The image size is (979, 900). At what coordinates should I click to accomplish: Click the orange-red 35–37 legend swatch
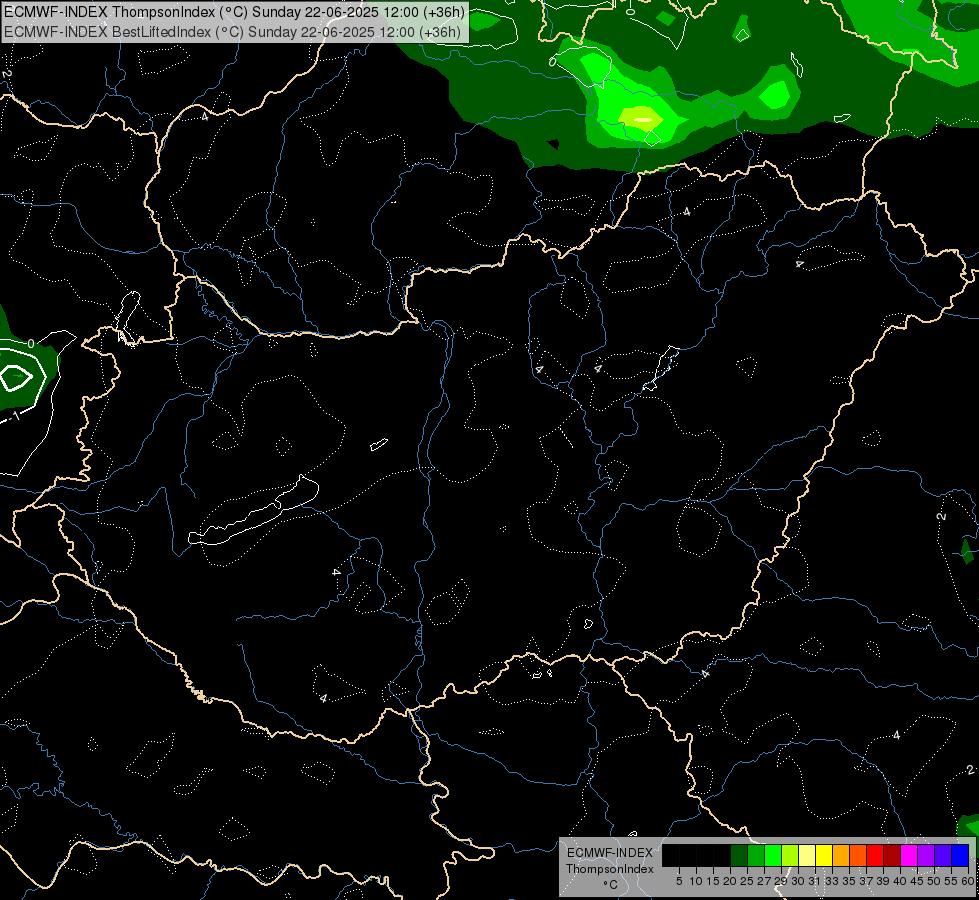[x=858, y=855]
